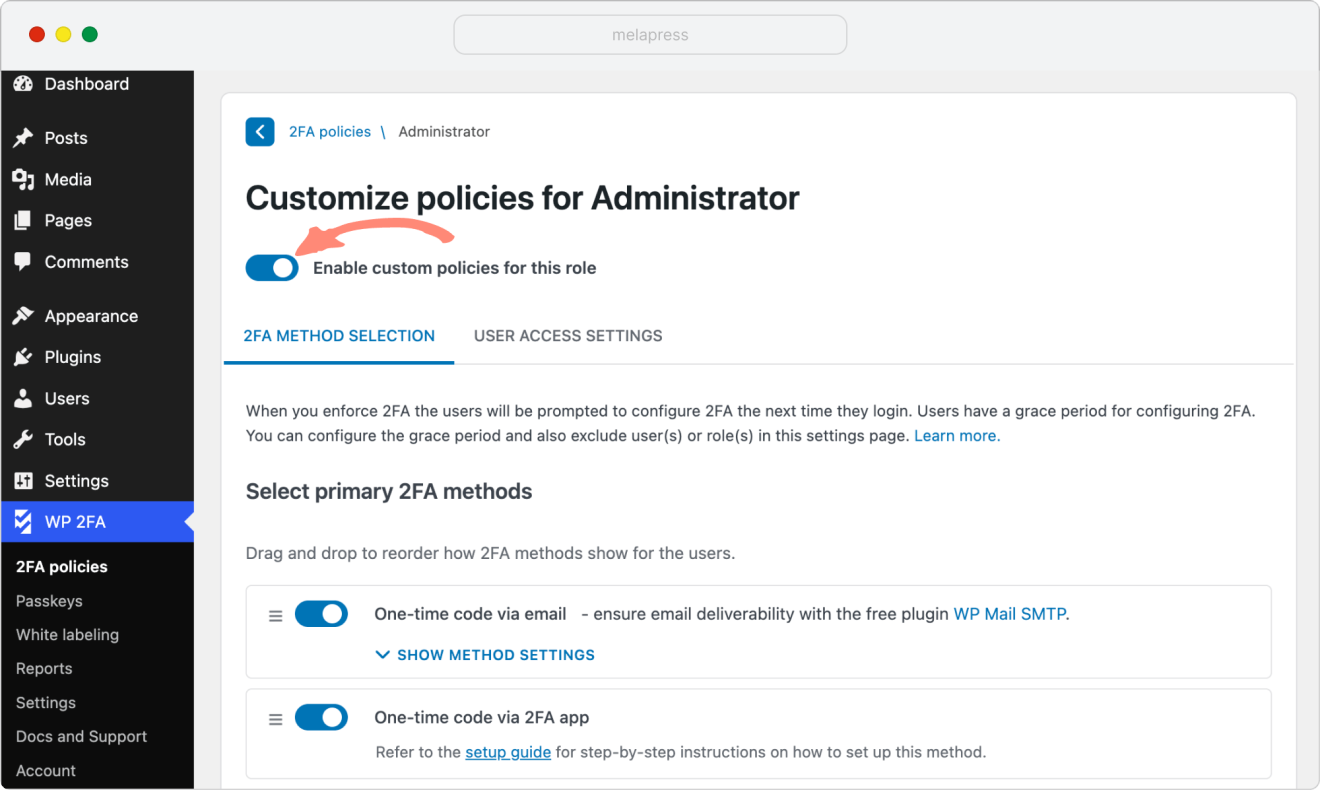Viewport: 1320px width, 790px height.
Task: Open the Appearance menu
Action: [91, 316]
